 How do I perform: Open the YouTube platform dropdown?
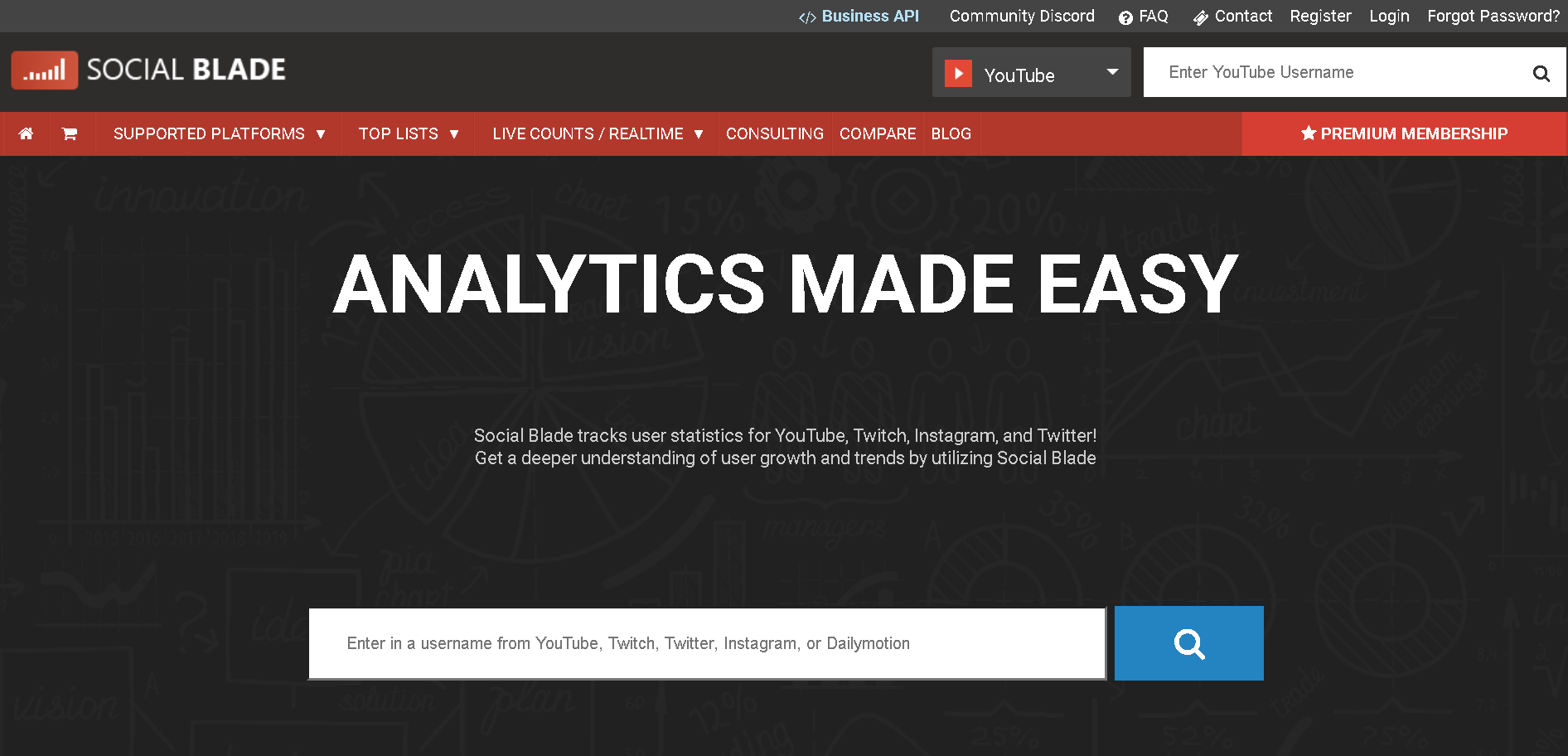1031,72
